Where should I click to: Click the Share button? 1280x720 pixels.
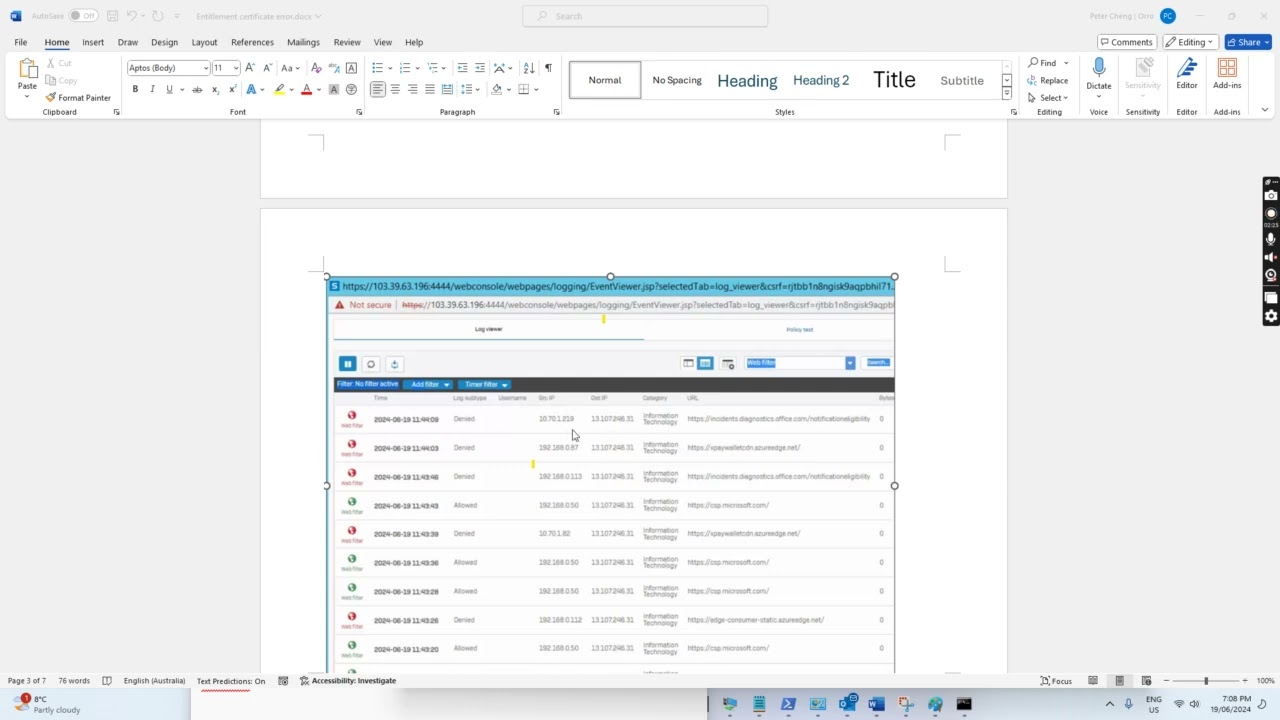pos(1247,42)
